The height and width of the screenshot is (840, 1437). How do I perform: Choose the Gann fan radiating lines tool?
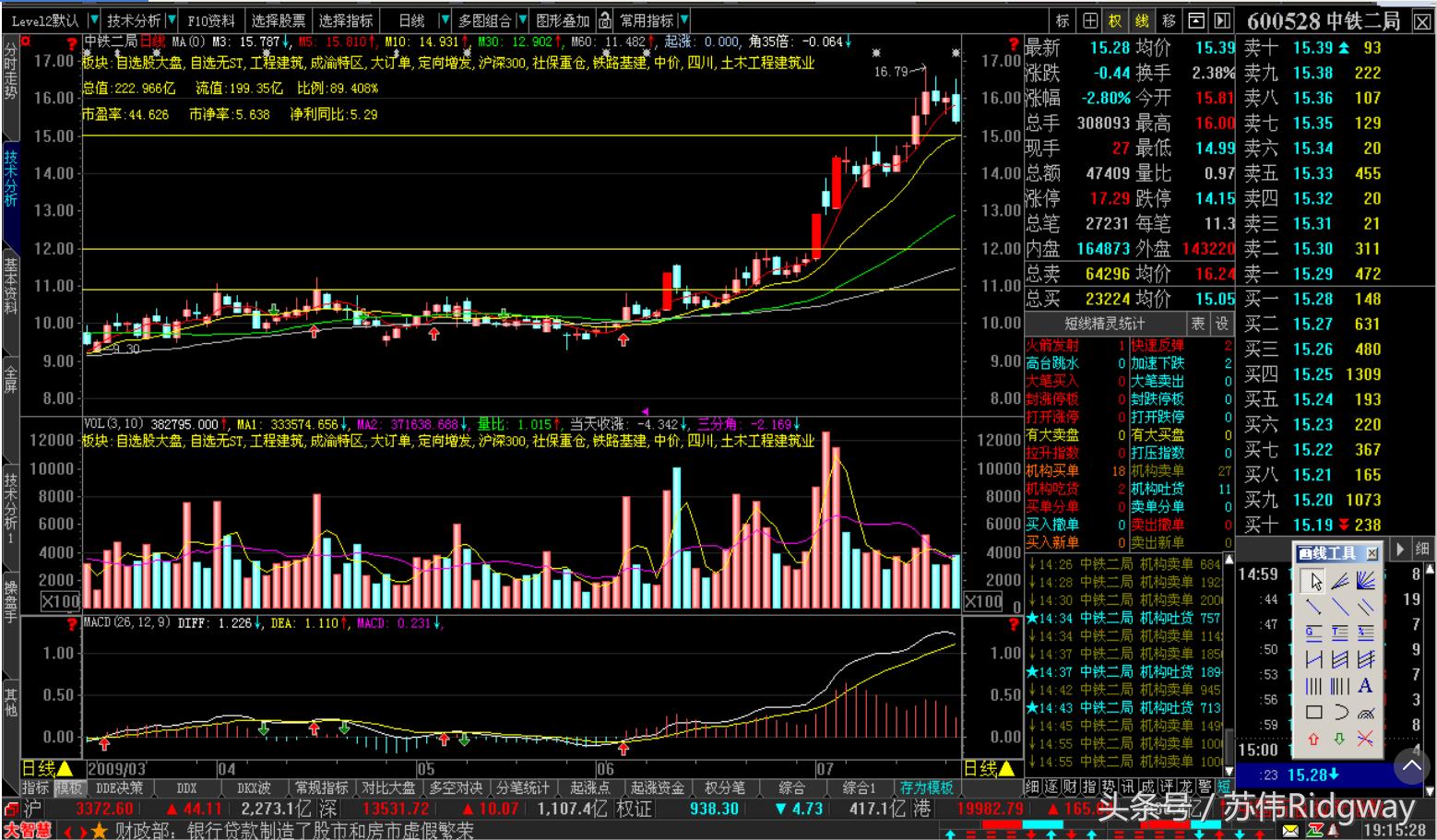click(x=1366, y=581)
